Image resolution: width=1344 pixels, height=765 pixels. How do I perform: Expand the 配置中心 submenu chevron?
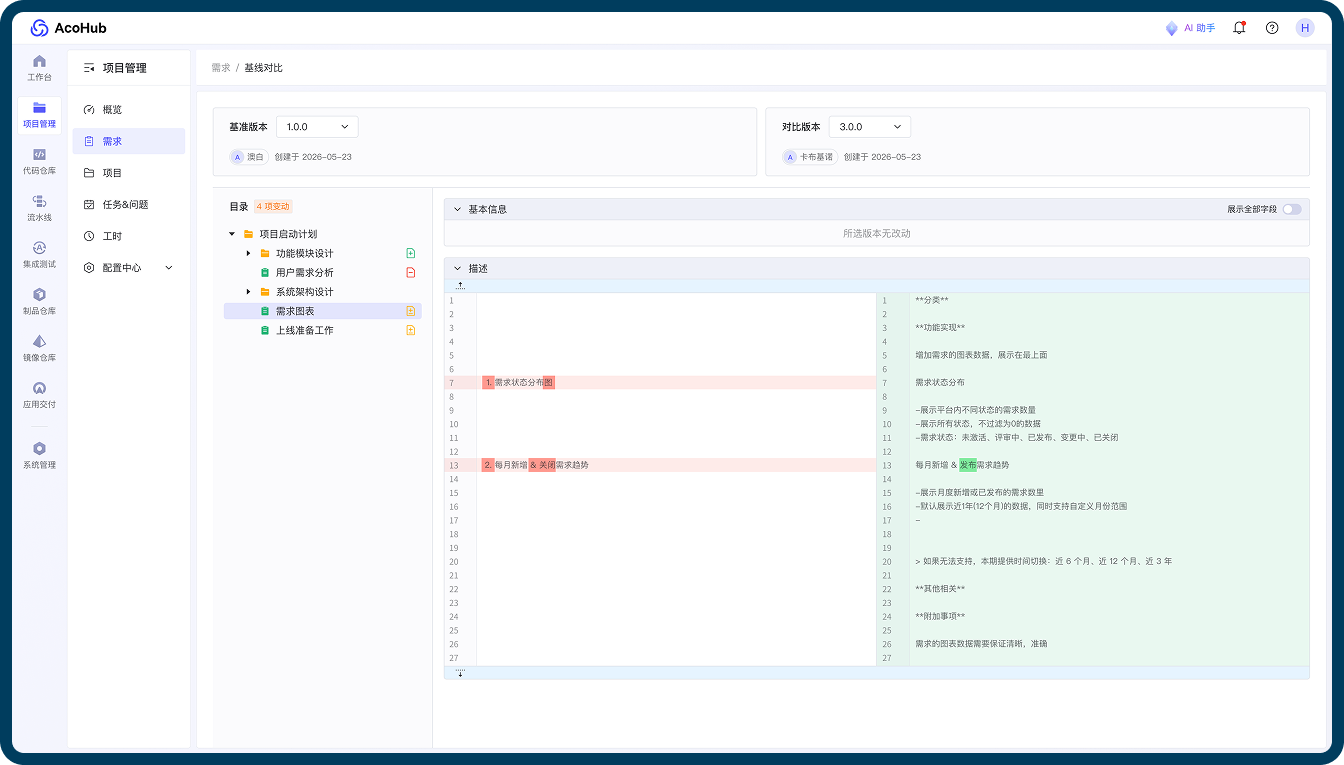coord(168,268)
